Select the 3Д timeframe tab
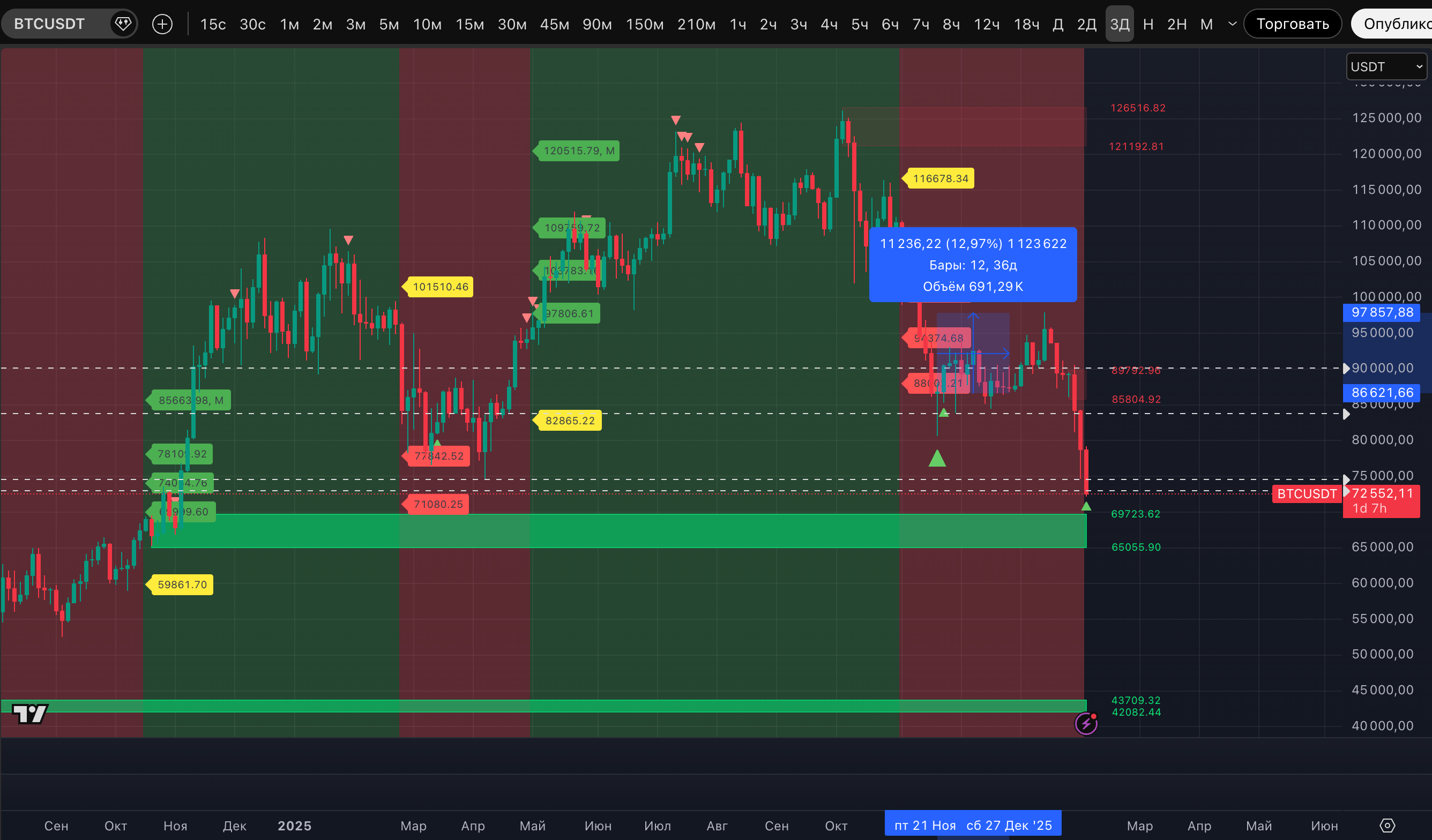1432x840 pixels. pos(1120,24)
